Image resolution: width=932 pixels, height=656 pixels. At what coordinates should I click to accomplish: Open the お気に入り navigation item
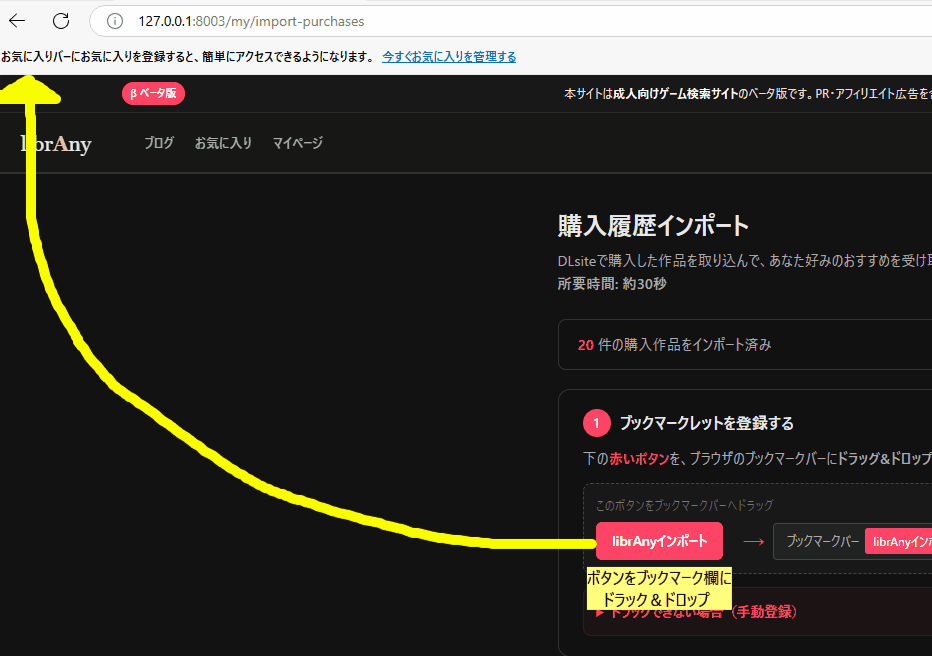(223, 143)
